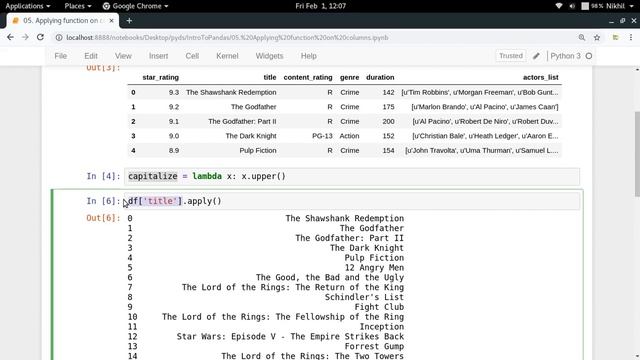Go forward using browser forward arrow
This screenshot has height=360, width=640.
pos(25,37)
